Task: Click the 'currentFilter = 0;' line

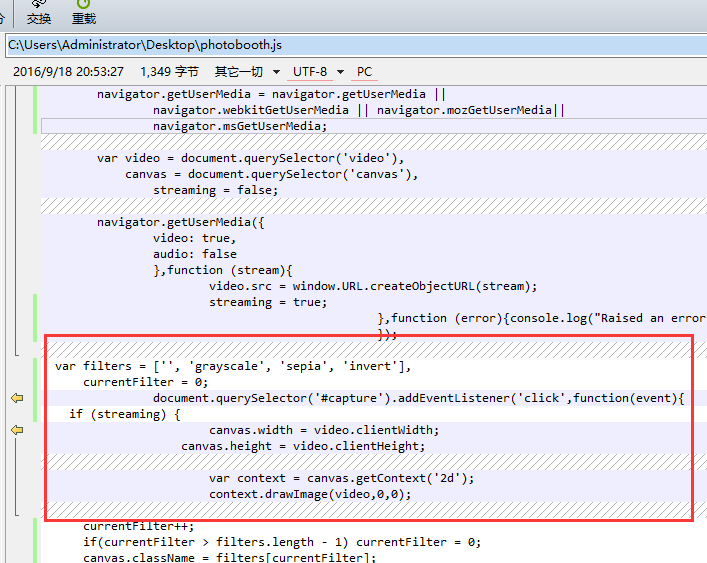Action: pyautogui.click(x=145, y=382)
